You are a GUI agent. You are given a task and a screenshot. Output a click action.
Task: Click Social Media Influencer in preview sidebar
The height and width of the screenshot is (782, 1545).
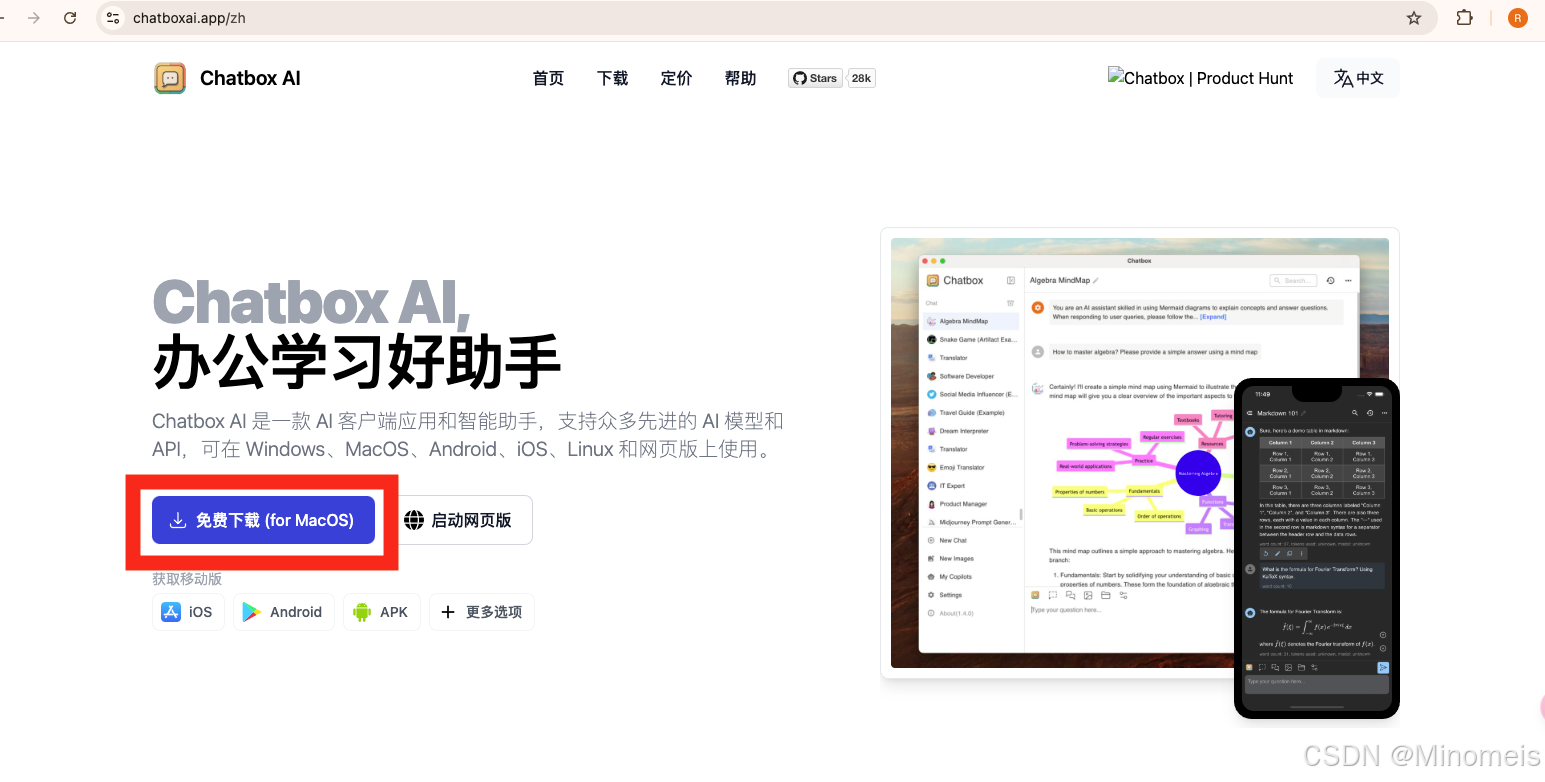971,394
